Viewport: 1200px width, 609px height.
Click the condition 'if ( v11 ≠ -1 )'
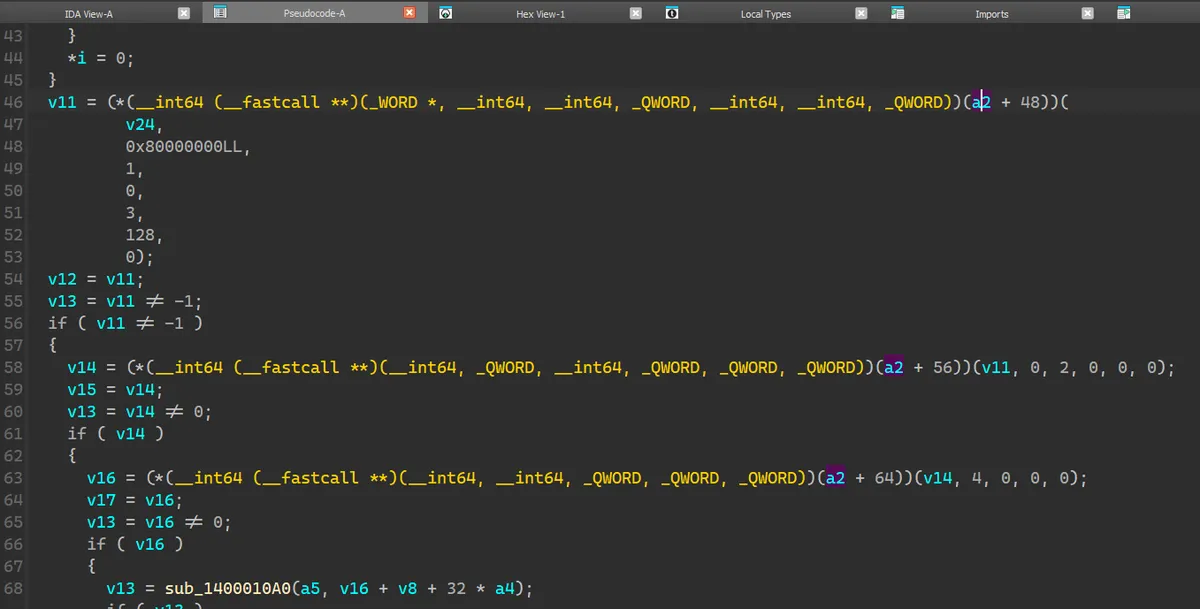point(125,323)
